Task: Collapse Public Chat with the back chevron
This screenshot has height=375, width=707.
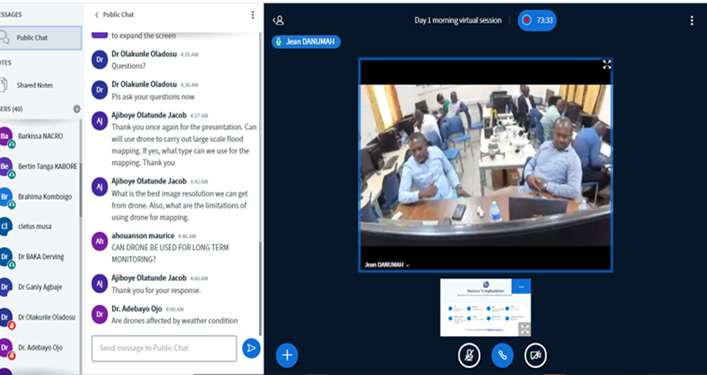Action: [x=96, y=15]
